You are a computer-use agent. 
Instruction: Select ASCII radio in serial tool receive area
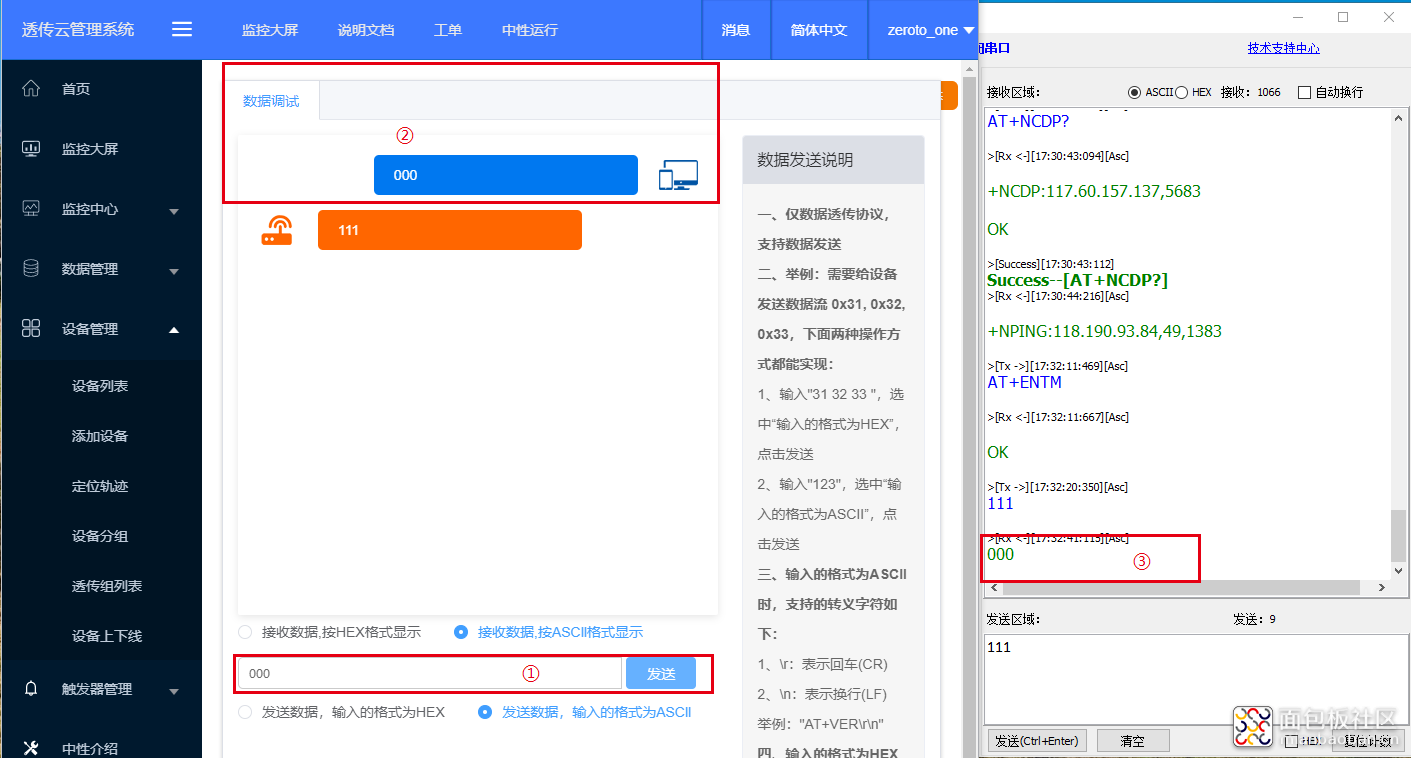point(1134,92)
